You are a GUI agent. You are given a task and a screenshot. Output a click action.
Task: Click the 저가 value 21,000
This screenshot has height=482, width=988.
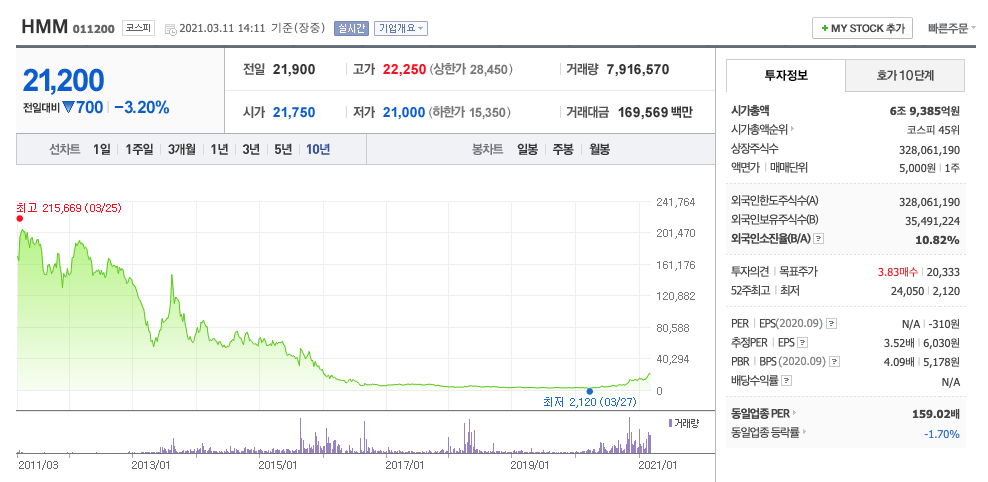coord(404,112)
